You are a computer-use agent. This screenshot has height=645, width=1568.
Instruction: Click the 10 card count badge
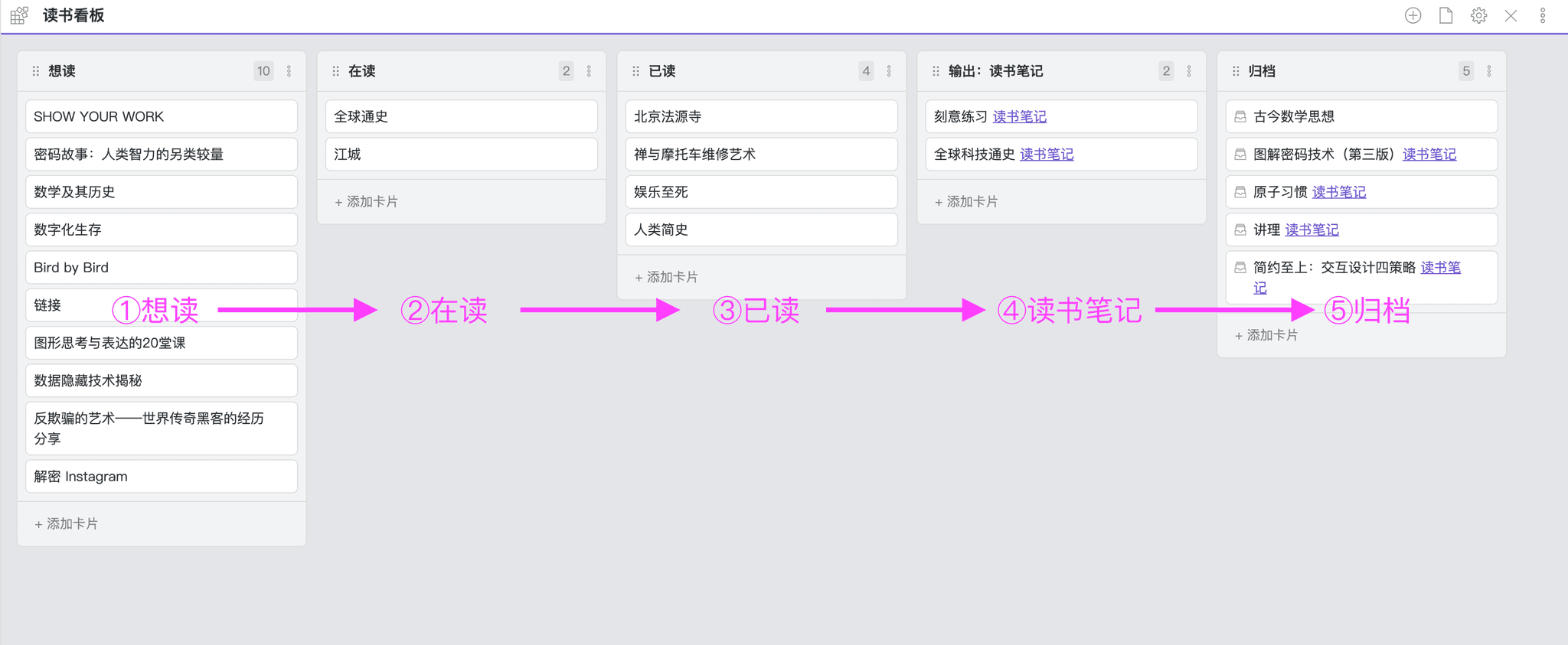263,71
